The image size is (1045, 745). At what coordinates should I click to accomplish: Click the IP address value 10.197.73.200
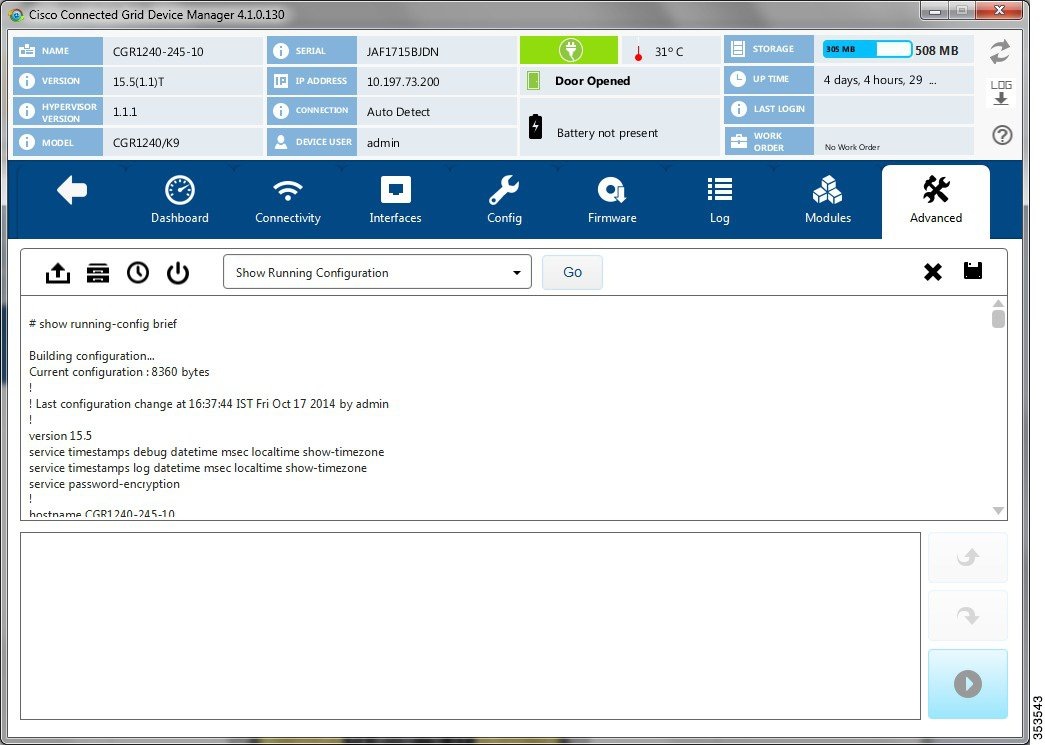click(403, 82)
